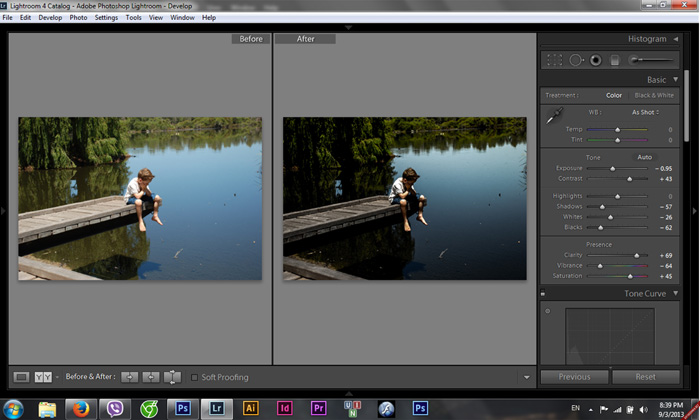Open InDesign from taskbar

point(284,408)
